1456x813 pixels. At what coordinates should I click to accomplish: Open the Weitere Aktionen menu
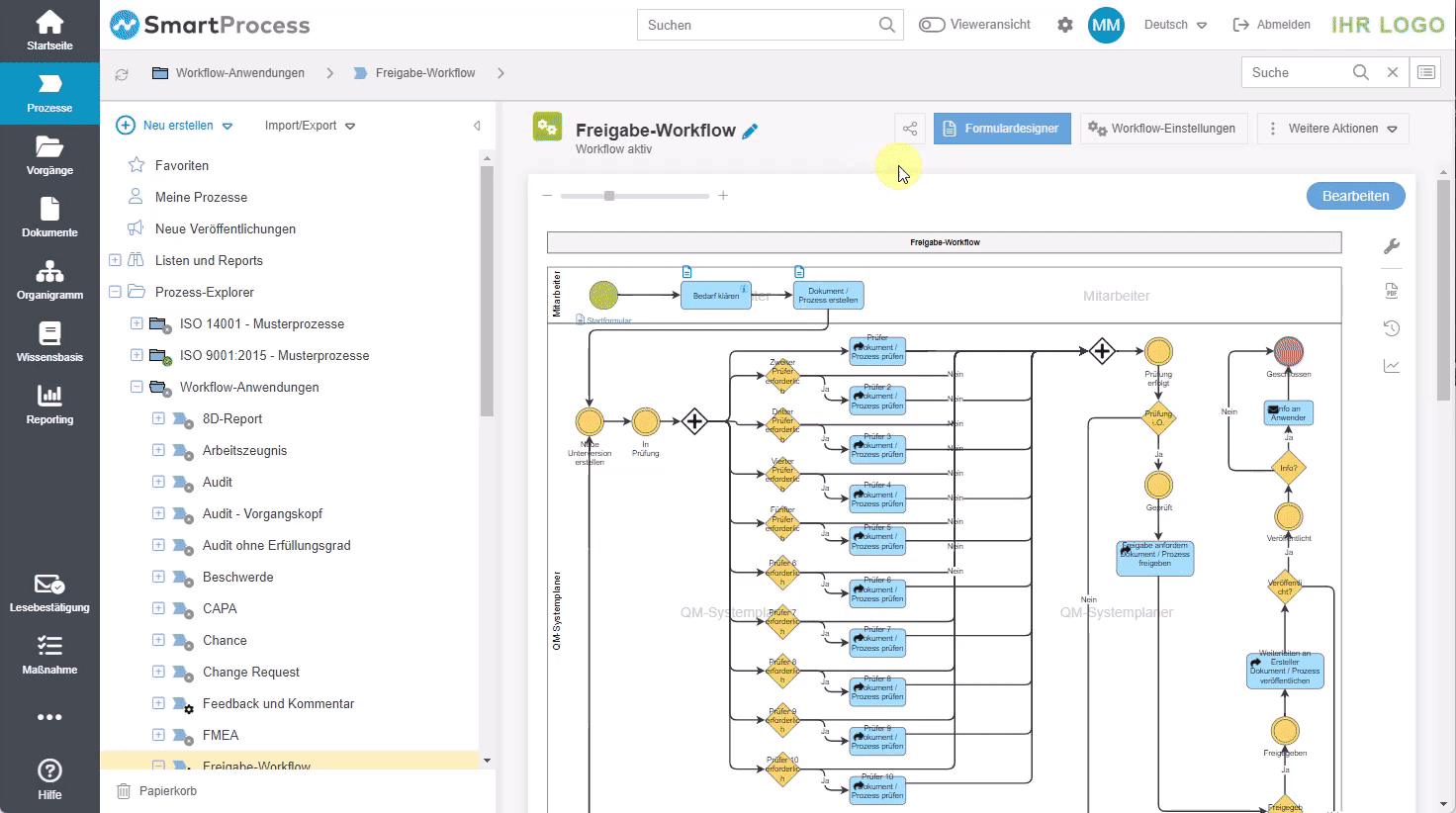click(x=1332, y=129)
